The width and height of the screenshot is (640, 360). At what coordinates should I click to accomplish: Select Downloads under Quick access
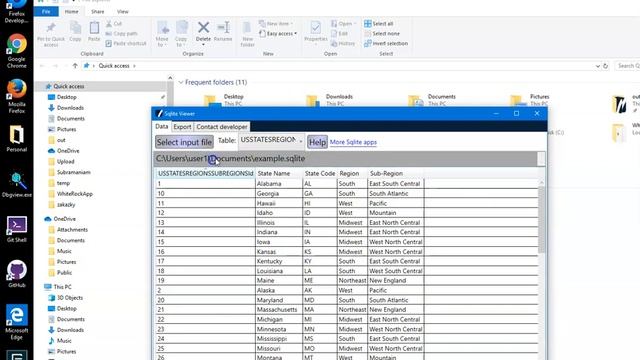tap(70, 108)
